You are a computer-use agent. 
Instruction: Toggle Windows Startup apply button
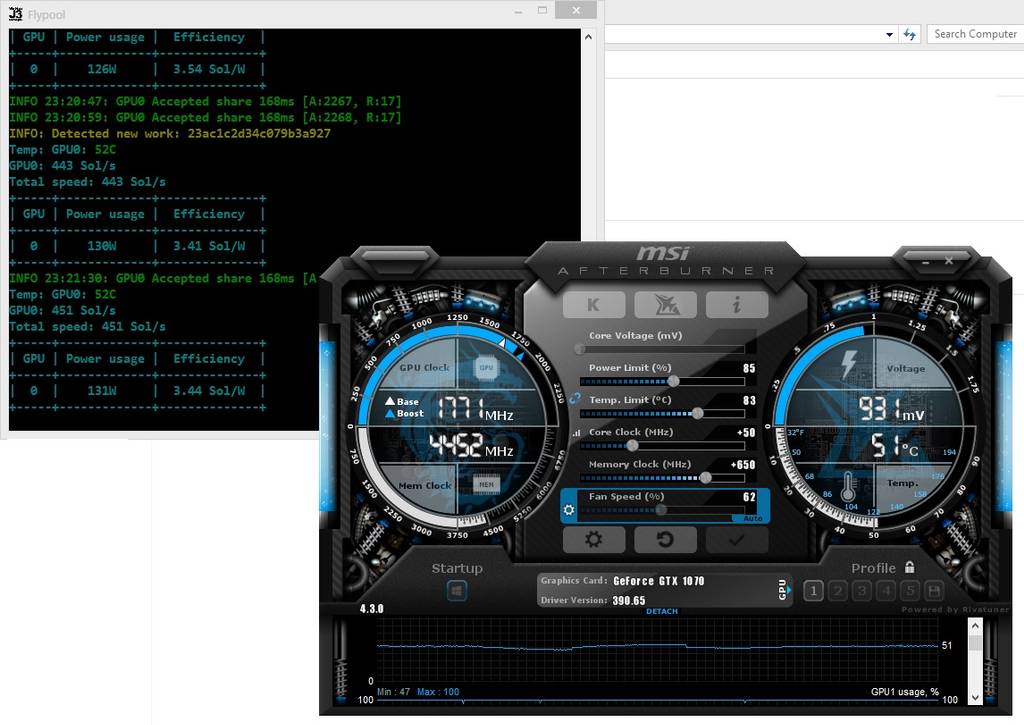click(x=456, y=592)
